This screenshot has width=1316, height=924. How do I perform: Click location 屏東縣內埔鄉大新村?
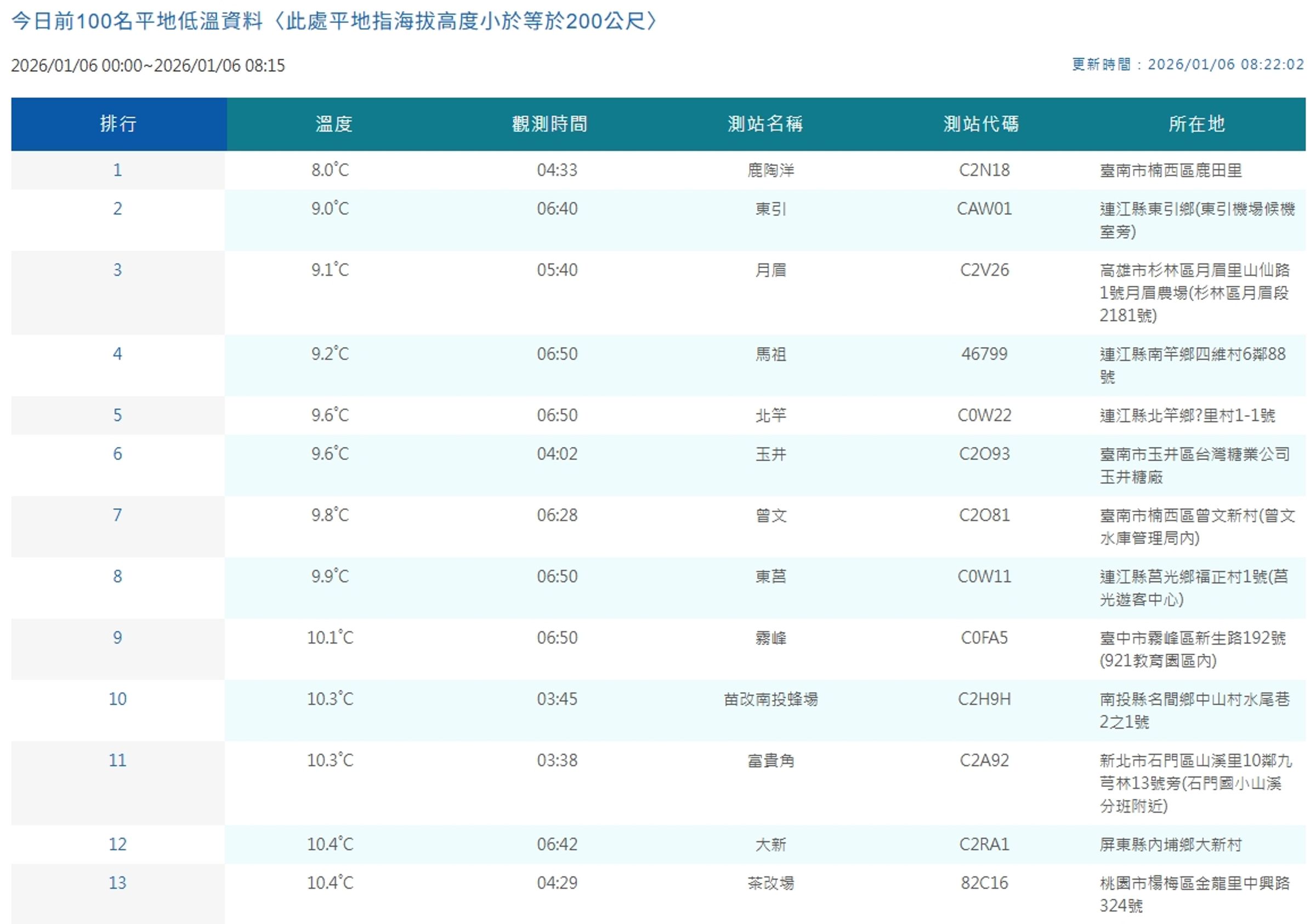pos(1171,844)
